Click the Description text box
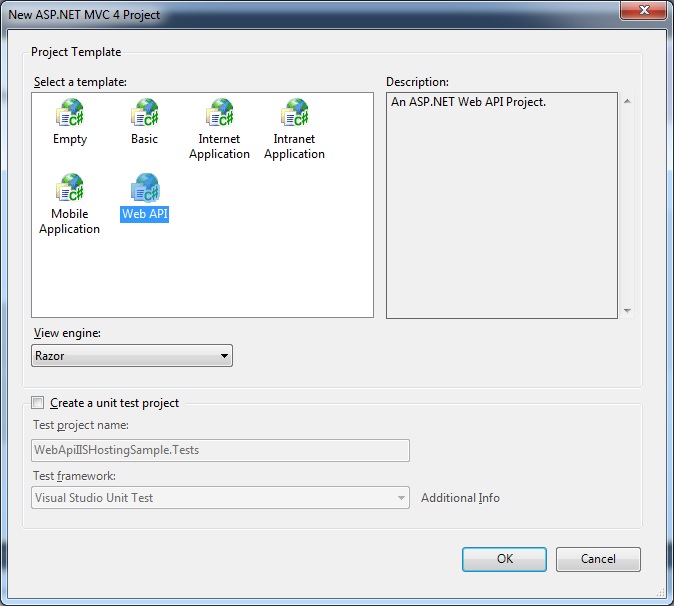The height and width of the screenshot is (606, 674). [502, 205]
